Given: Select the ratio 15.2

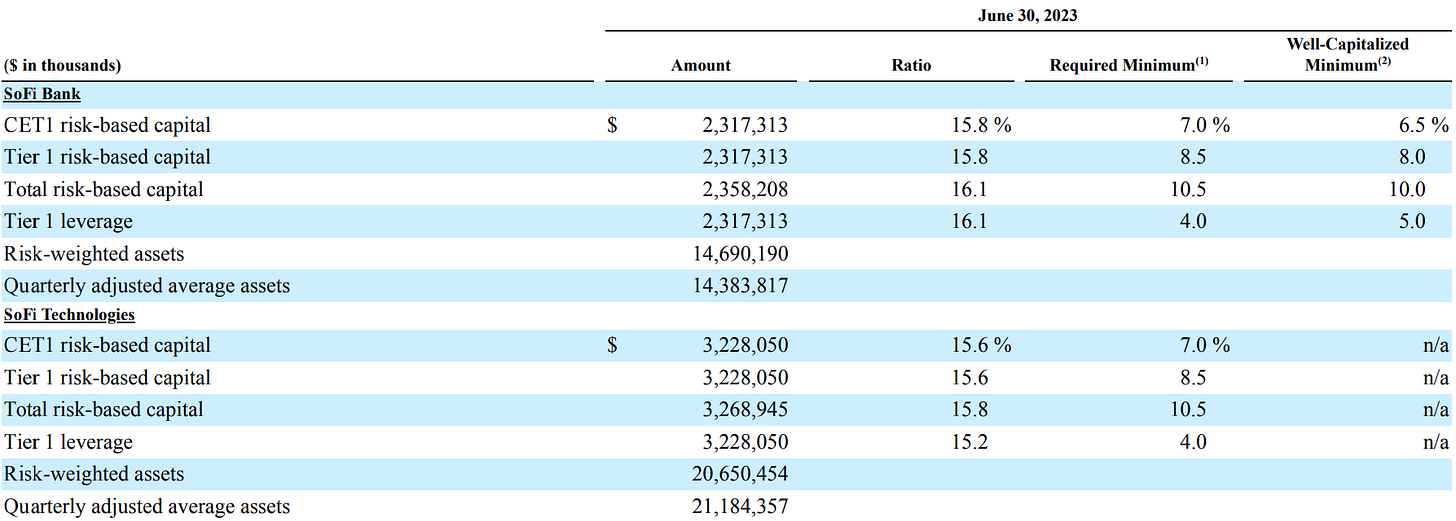Looking at the screenshot, I should pyautogui.click(x=969, y=441).
